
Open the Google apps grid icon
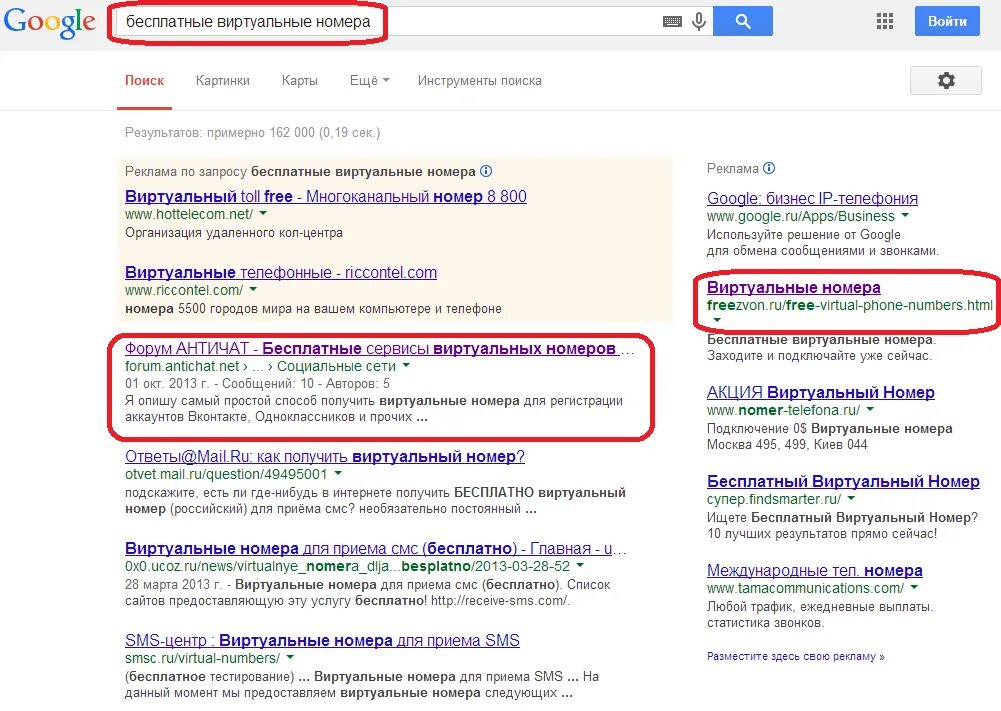point(885,21)
